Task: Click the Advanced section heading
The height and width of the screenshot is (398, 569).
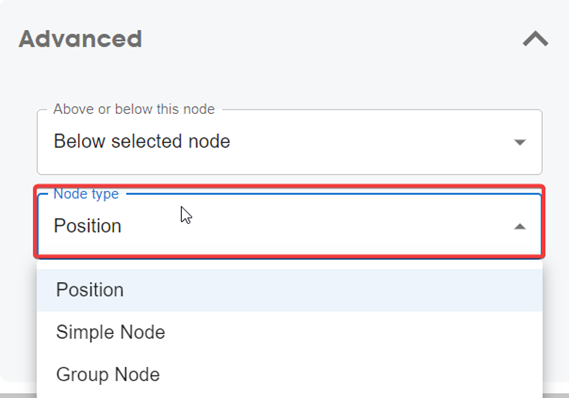Action: pyautogui.click(x=80, y=39)
